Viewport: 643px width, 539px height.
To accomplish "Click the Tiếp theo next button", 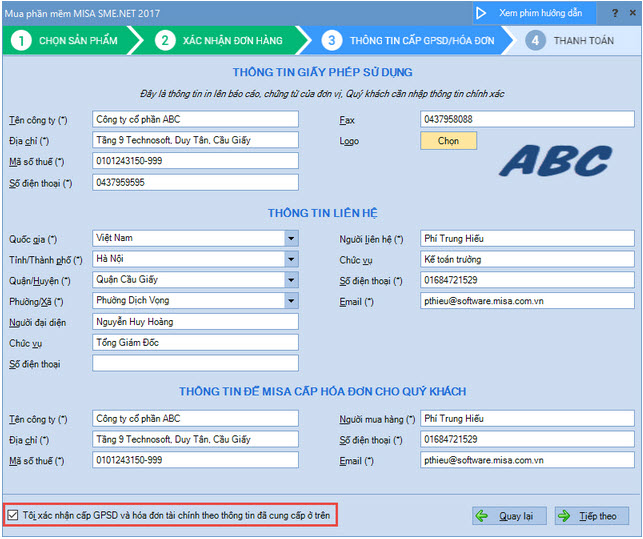I will coord(591,516).
